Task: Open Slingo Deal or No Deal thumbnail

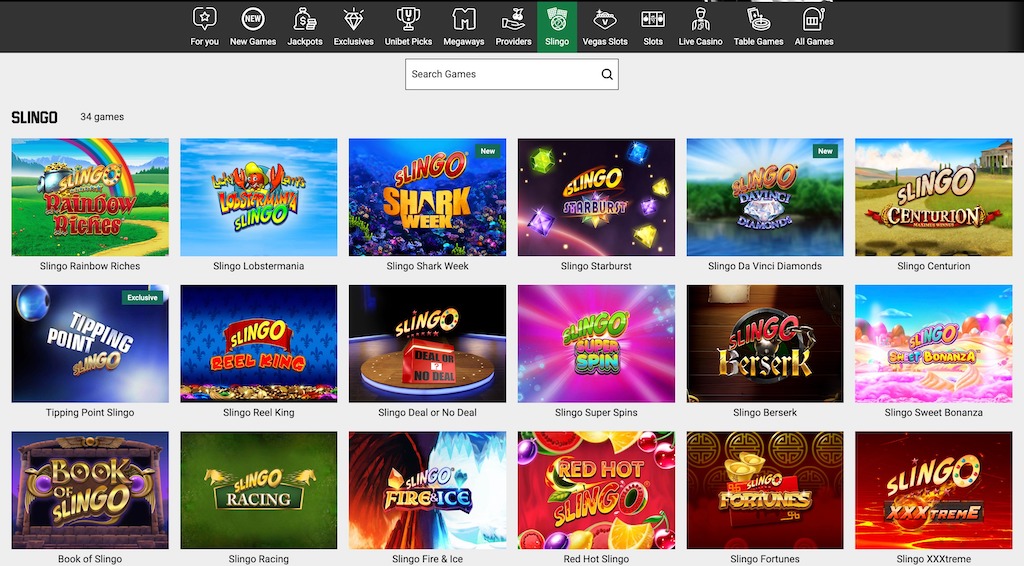Action: pos(427,343)
